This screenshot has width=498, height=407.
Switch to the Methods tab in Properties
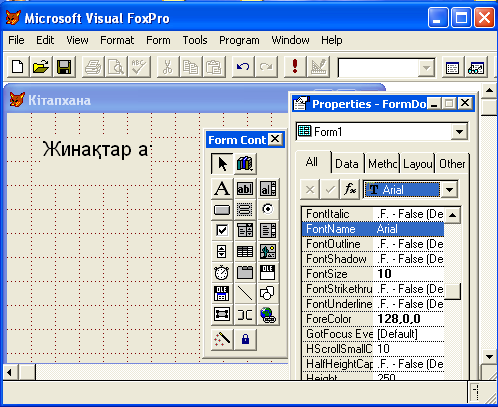coord(383,164)
